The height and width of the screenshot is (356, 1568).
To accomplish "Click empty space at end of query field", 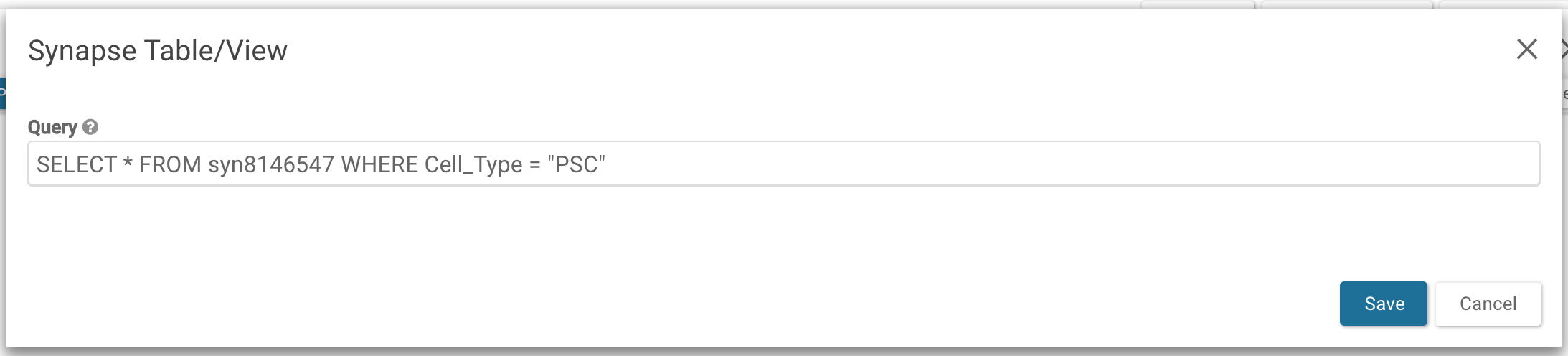I will coord(1076,164).
